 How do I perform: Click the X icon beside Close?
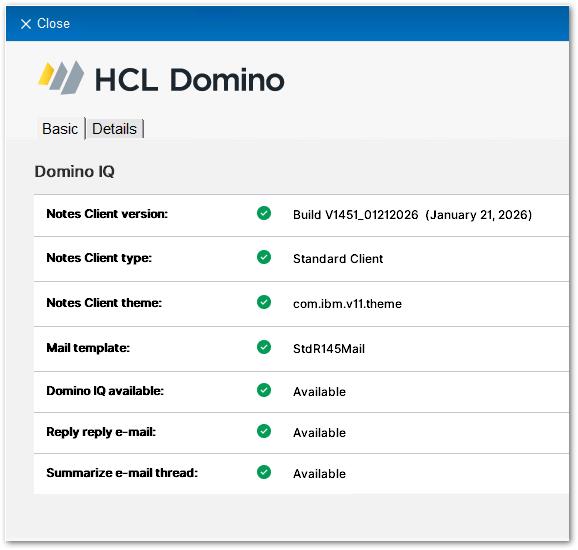pyautogui.click(x=26, y=24)
